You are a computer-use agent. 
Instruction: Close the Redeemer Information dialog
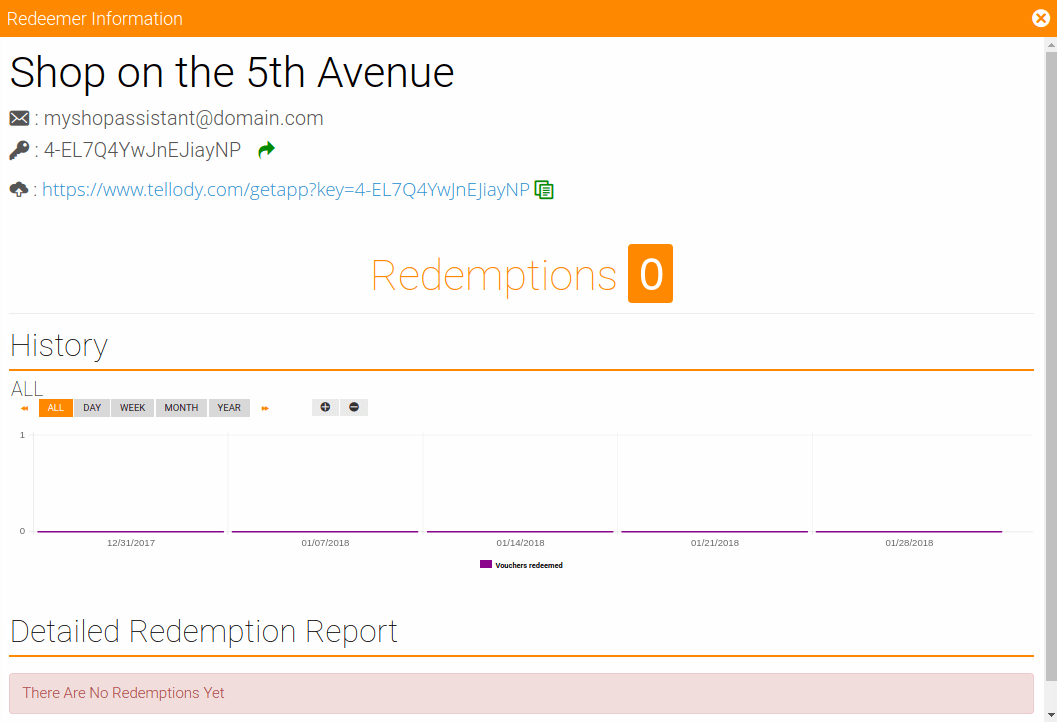tap(1041, 18)
